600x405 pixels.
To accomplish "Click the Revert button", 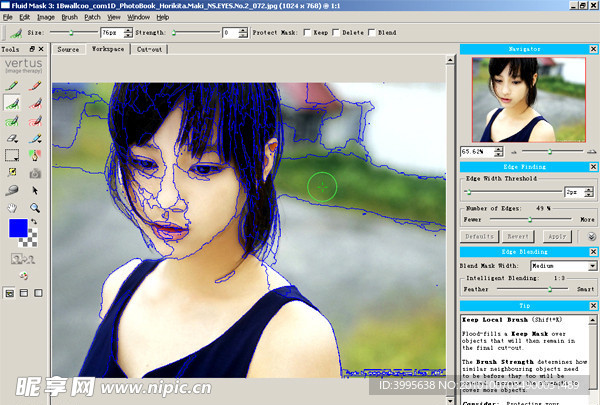I will (x=518, y=237).
